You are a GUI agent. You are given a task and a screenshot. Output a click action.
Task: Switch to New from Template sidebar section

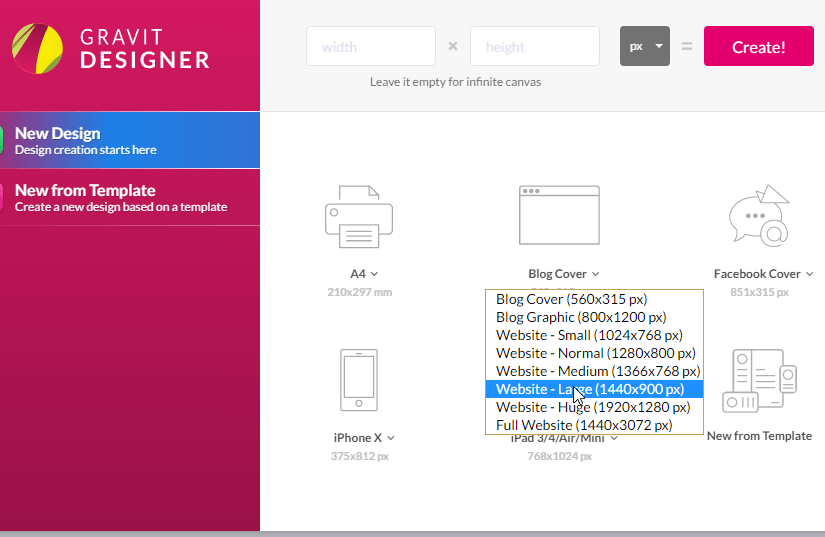[x=130, y=198]
